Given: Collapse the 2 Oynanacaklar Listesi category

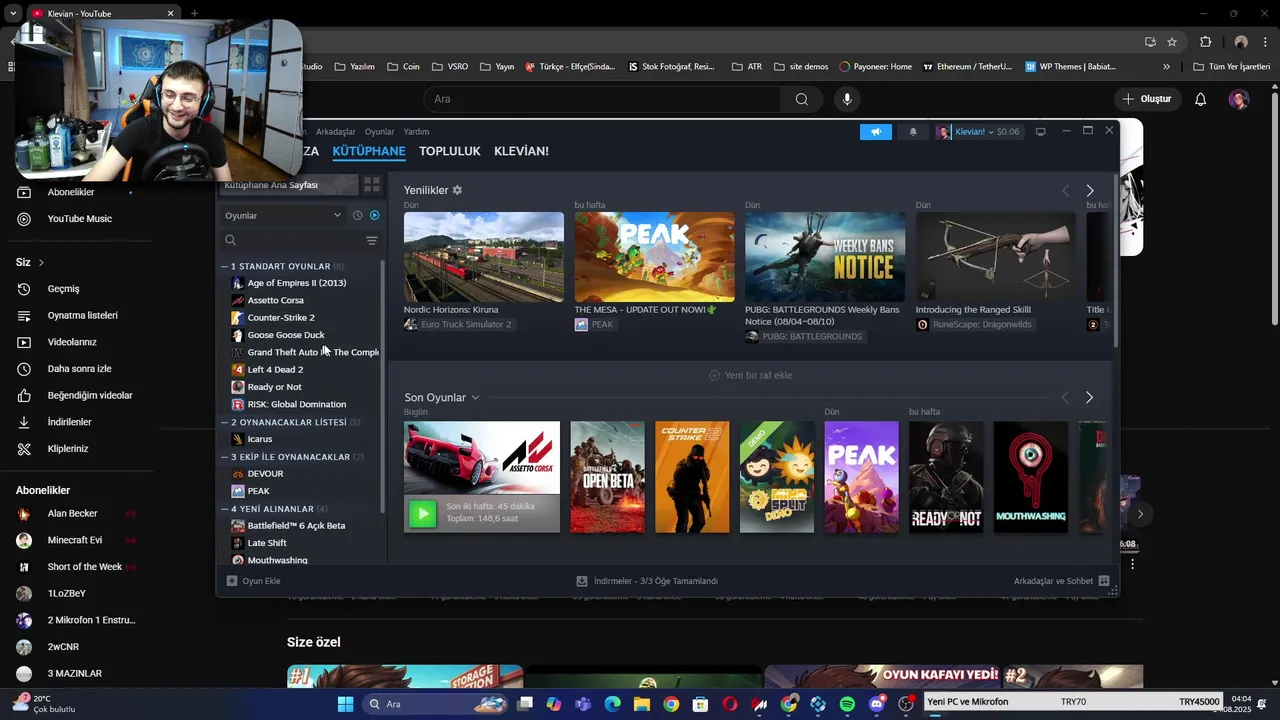Looking at the screenshot, I should 225,422.
